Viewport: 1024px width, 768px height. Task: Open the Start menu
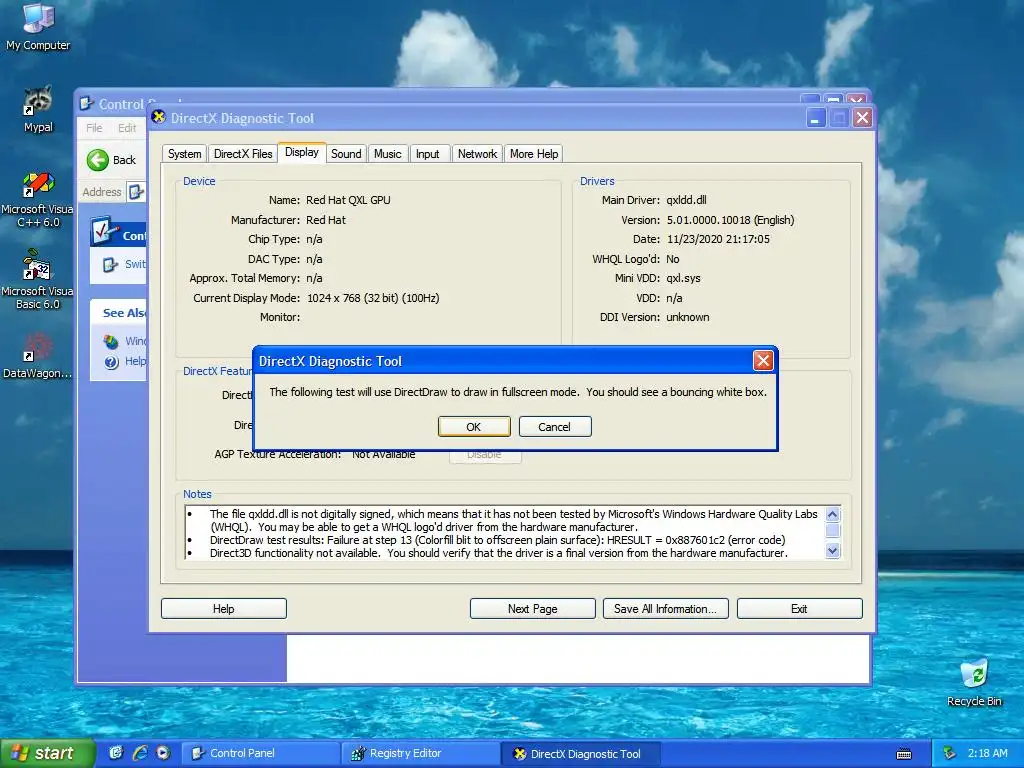click(48, 753)
